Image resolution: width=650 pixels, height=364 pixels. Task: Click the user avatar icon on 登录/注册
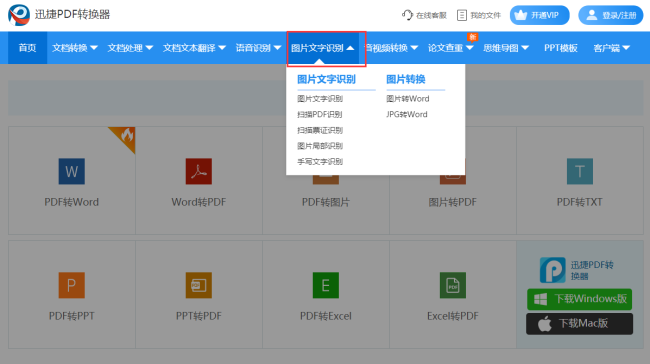592,15
